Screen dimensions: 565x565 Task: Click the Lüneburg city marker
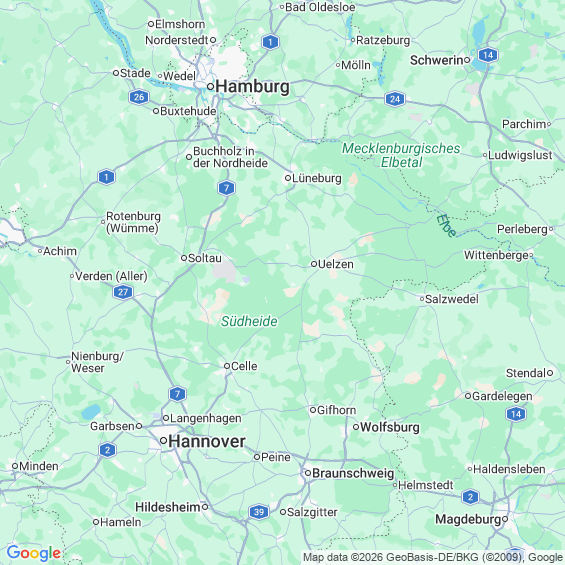pyautogui.click(x=288, y=178)
